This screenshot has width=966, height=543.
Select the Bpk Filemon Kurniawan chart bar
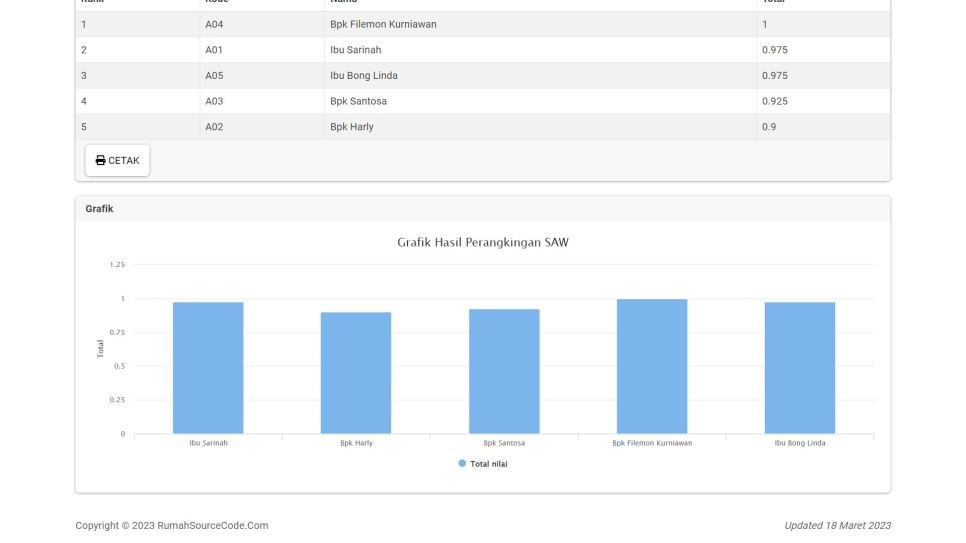tap(652, 365)
